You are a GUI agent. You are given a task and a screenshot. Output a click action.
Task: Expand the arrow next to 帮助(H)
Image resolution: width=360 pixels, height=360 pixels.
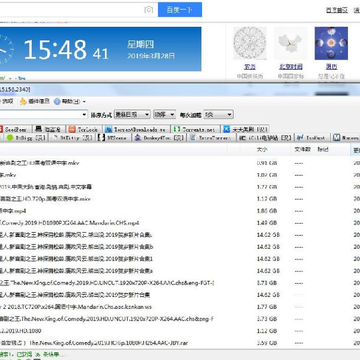[84, 102]
